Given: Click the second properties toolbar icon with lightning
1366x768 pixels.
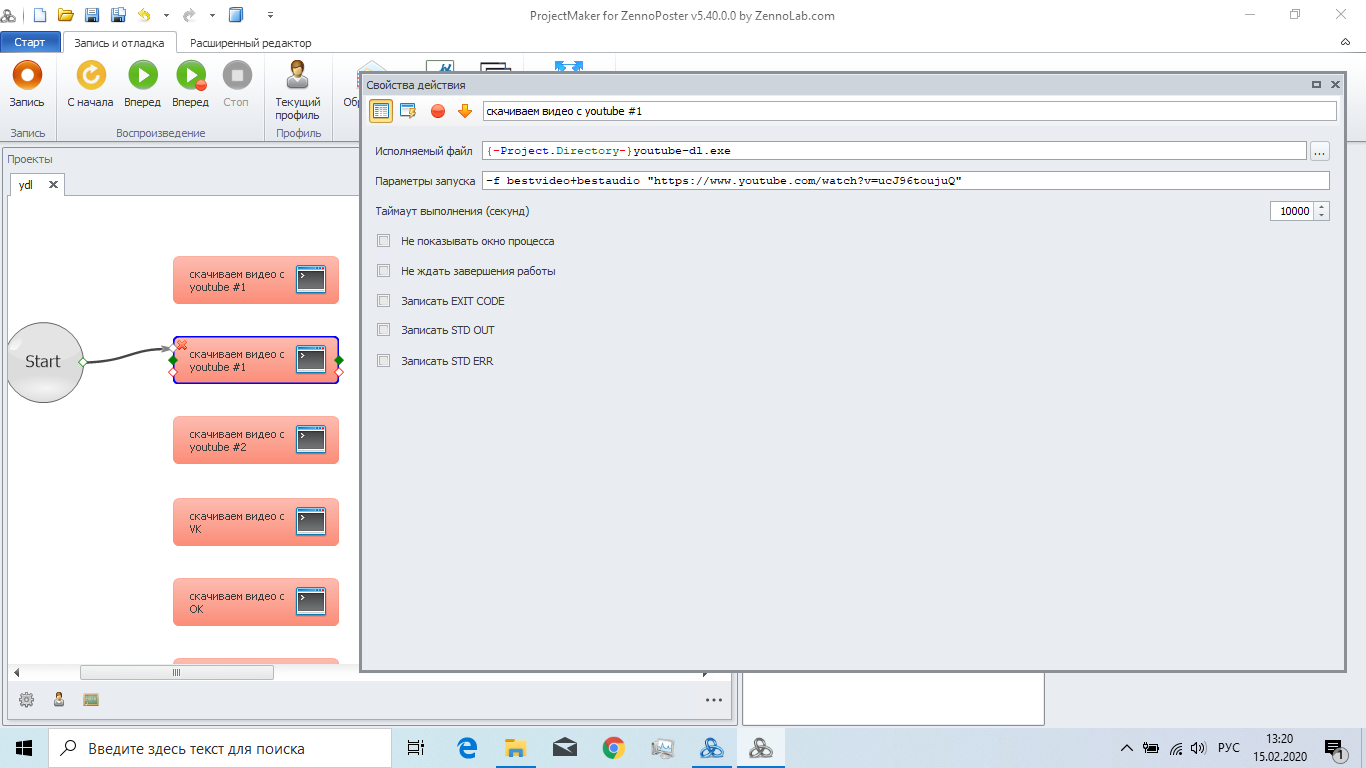Looking at the screenshot, I should pyautogui.click(x=408, y=110).
